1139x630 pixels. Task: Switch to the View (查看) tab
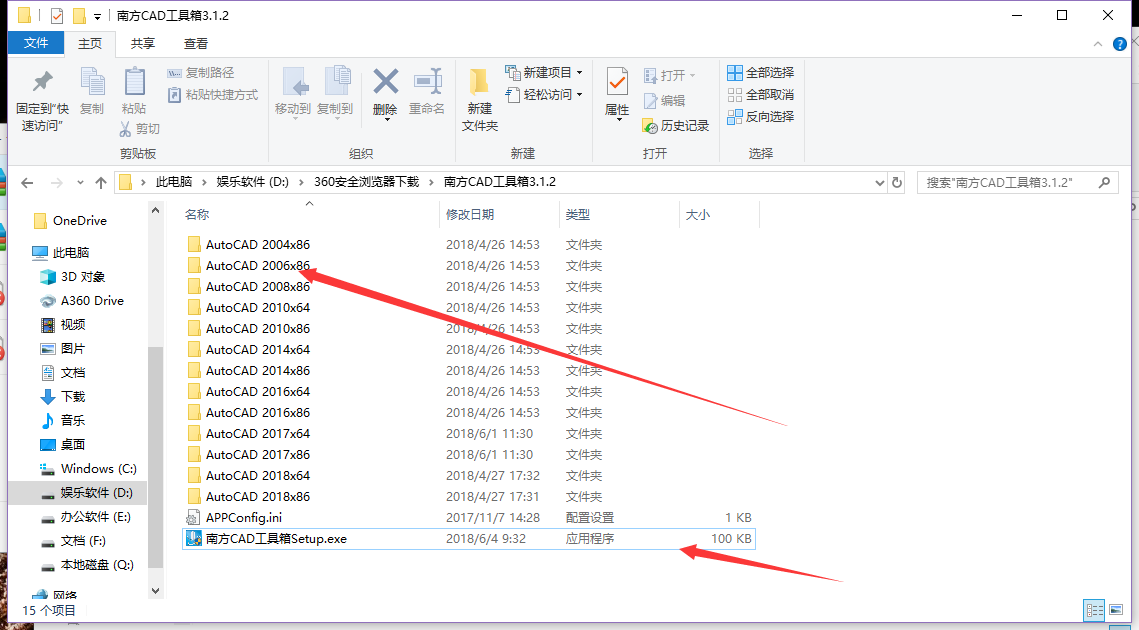coord(195,44)
